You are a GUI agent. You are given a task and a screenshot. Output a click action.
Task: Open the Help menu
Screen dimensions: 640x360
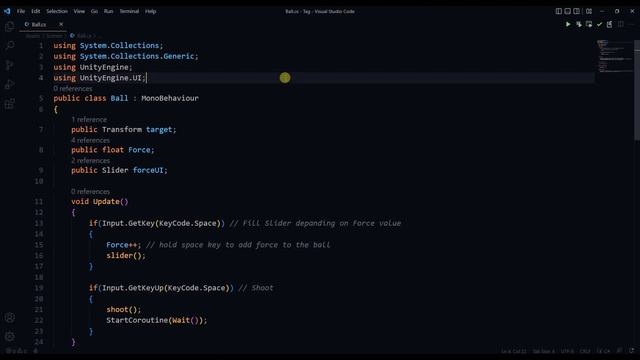[x=151, y=11]
